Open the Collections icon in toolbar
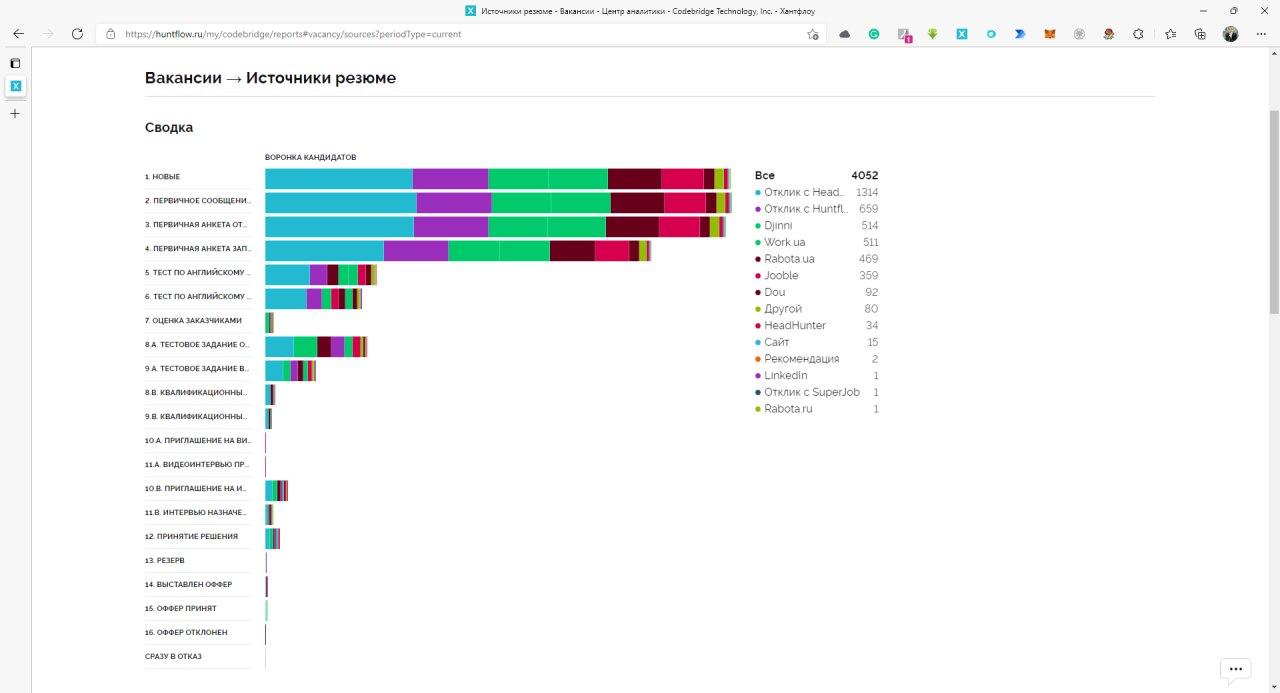Viewport: 1280px width, 693px height. coord(1200,34)
